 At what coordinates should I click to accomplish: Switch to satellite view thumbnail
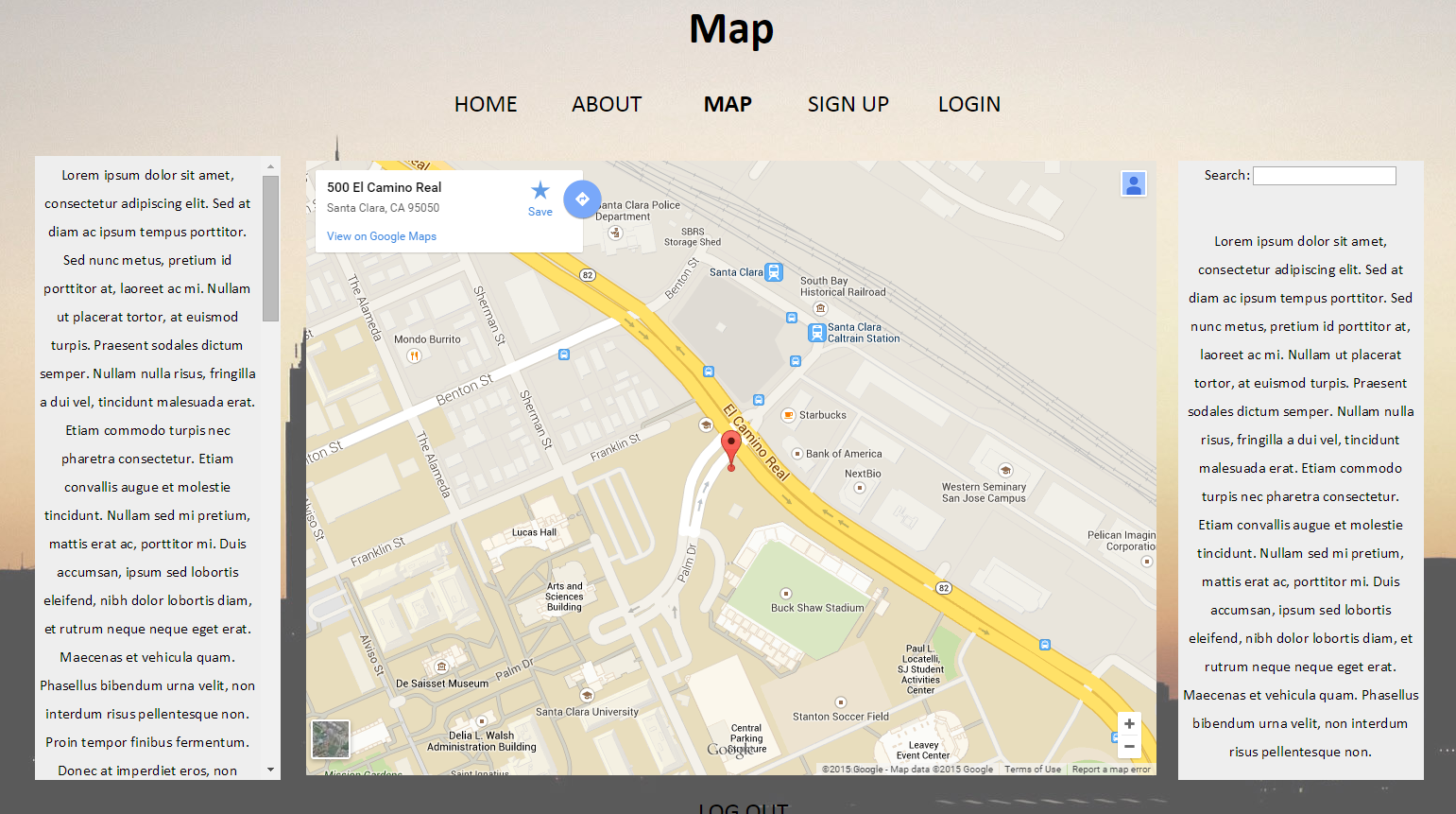331,739
